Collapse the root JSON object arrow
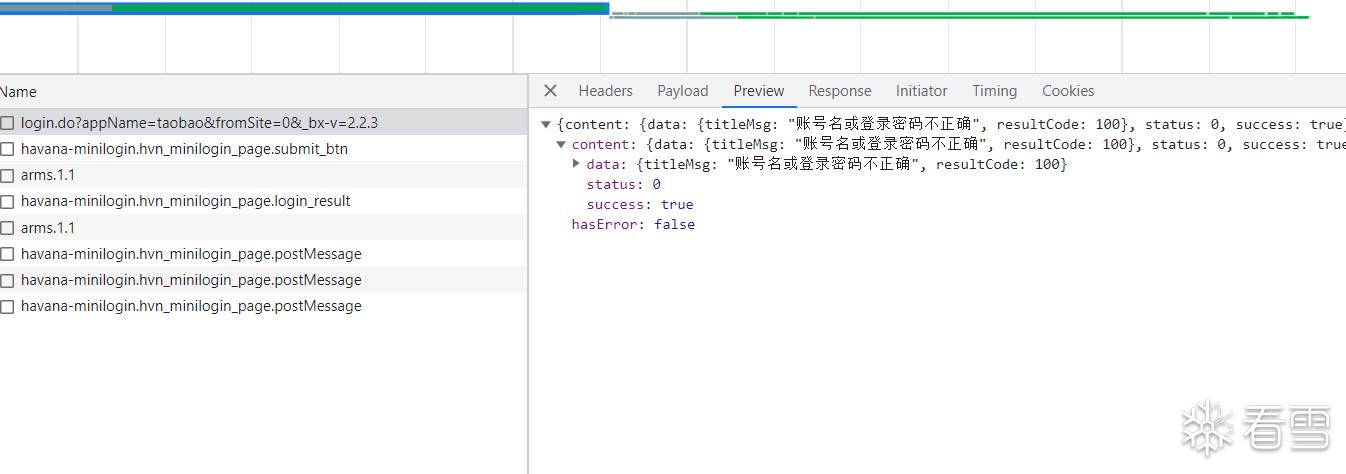 click(x=545, y=125)
